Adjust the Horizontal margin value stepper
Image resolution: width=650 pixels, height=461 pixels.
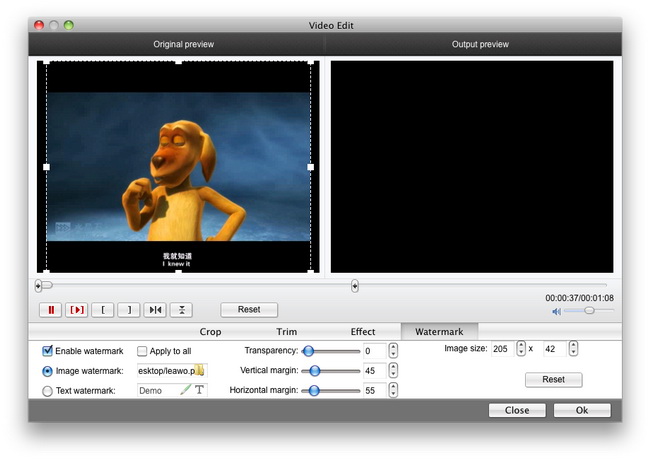click(x=393, y=390)
